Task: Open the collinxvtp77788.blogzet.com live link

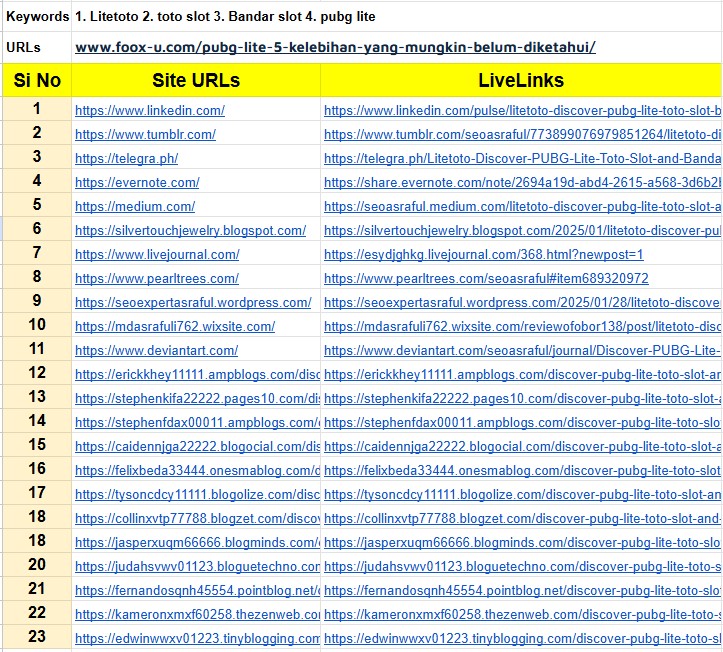Action: pos(522,518)
